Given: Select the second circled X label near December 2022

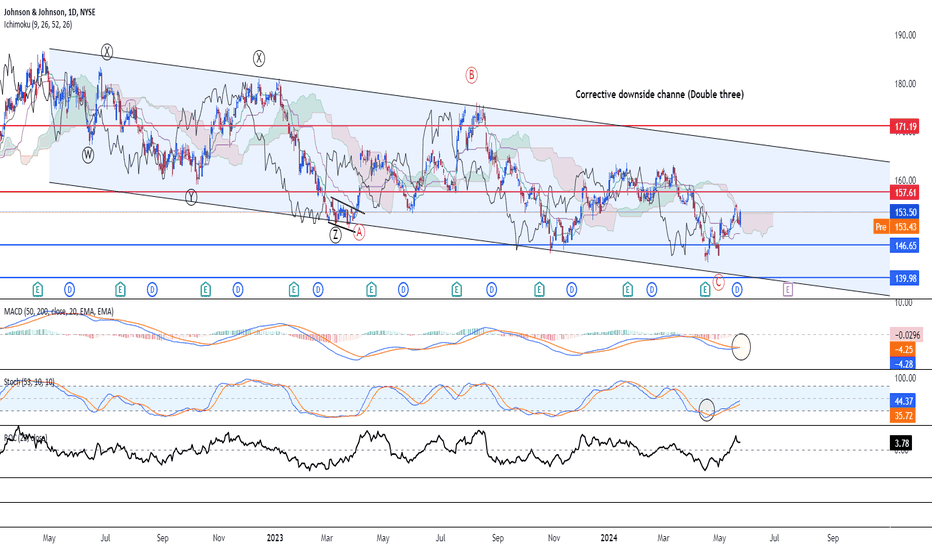Looking at the screenshot, I should (259, 58).
